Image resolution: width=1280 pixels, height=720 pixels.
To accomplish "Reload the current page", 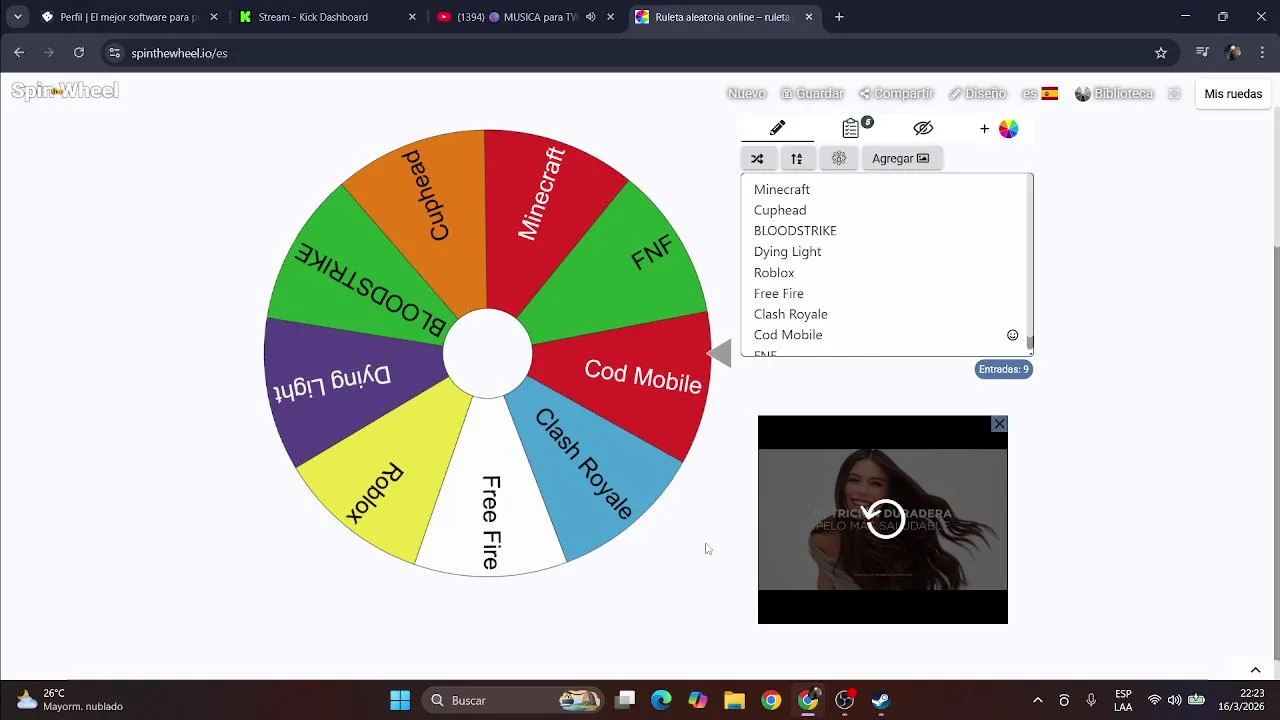I will click(x=79, y=53).
